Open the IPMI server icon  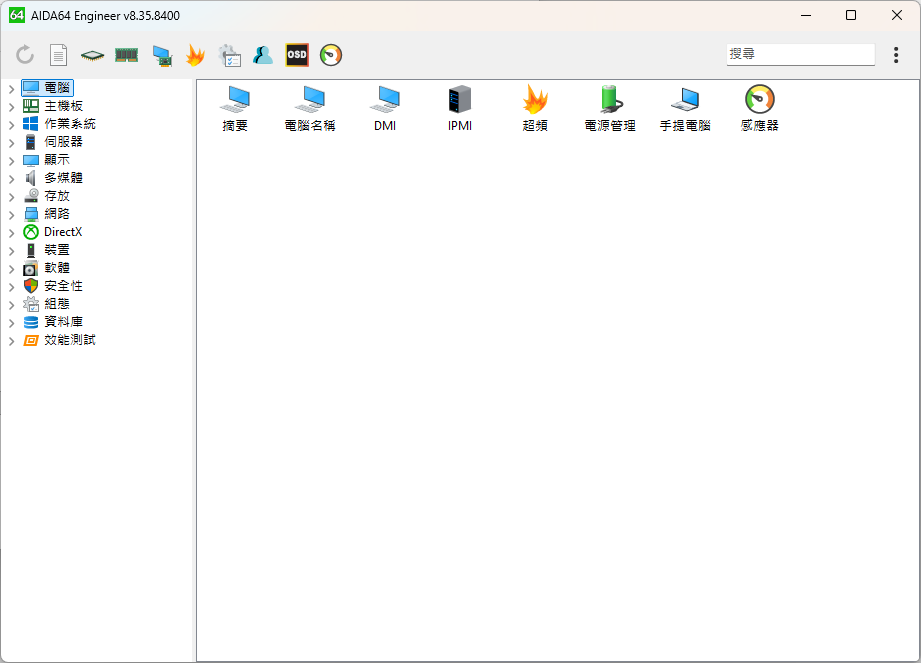point(460,109)
